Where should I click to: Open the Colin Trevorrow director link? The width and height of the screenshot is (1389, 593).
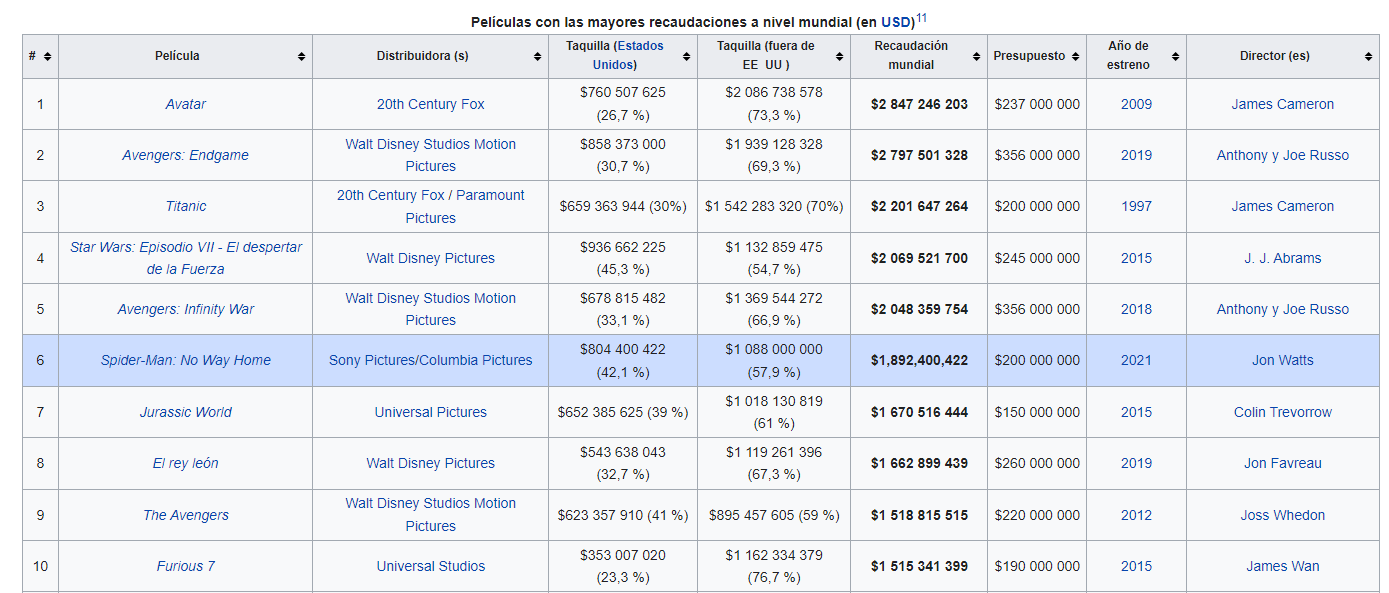1283,412
